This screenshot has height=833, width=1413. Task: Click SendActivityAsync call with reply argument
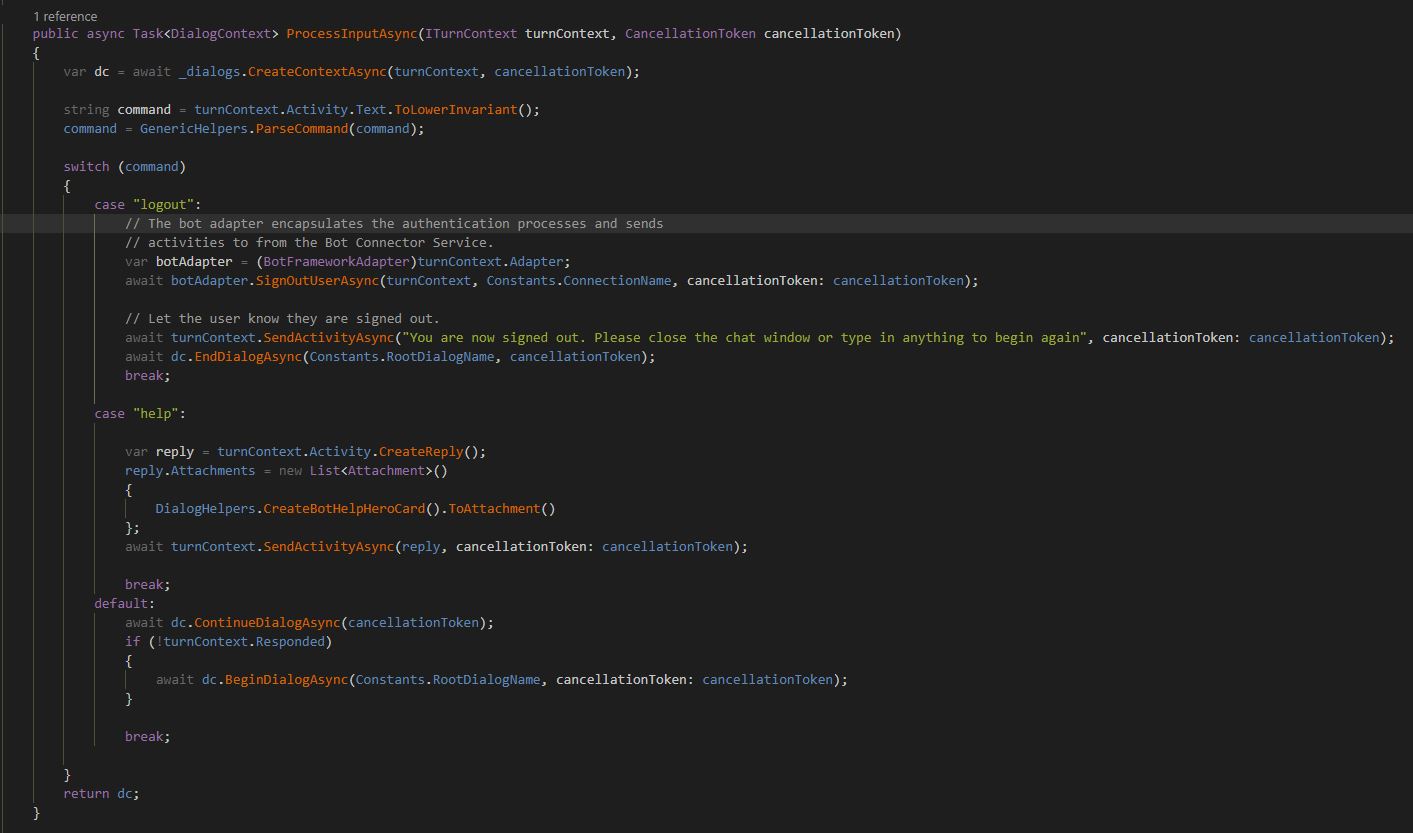coord(328,546)
